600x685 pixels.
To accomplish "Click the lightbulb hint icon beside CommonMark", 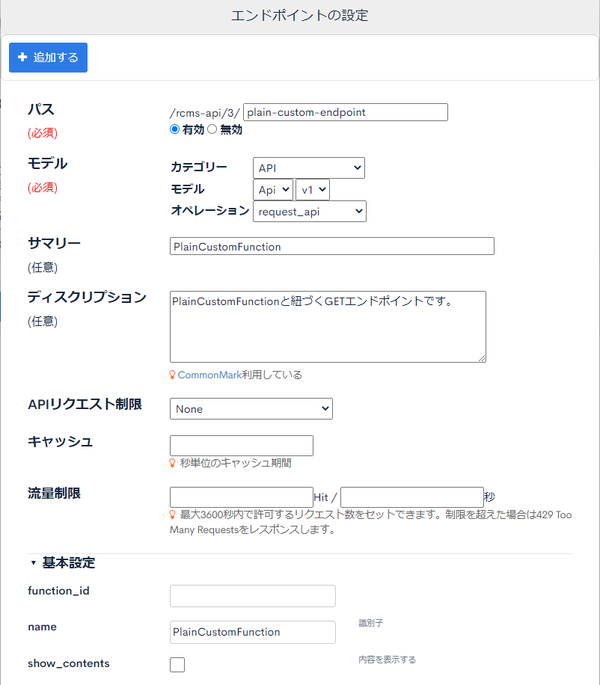I will tap(173, 375).
